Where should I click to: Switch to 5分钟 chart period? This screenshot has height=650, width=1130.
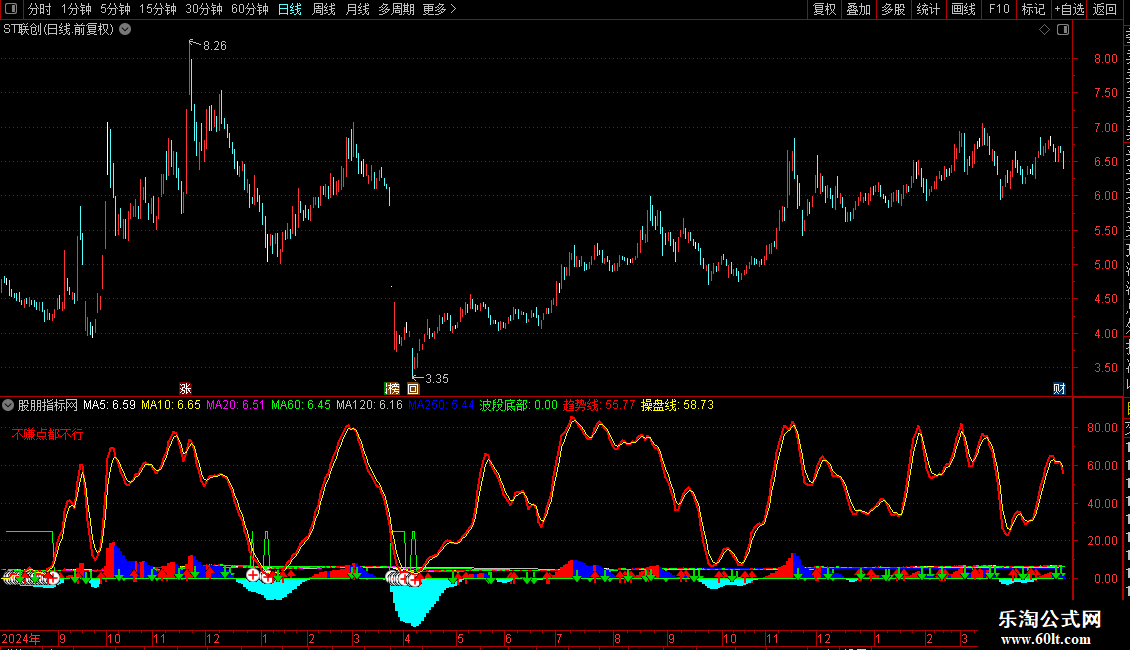coord(115,9)
